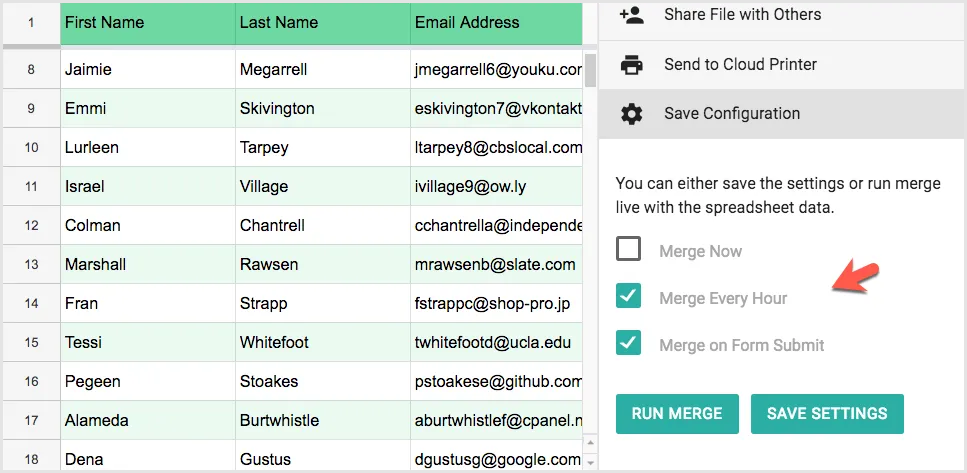Choose the Send to Cloud Printer entry
This screenshot has width=967, height=473.
point(740,65)
